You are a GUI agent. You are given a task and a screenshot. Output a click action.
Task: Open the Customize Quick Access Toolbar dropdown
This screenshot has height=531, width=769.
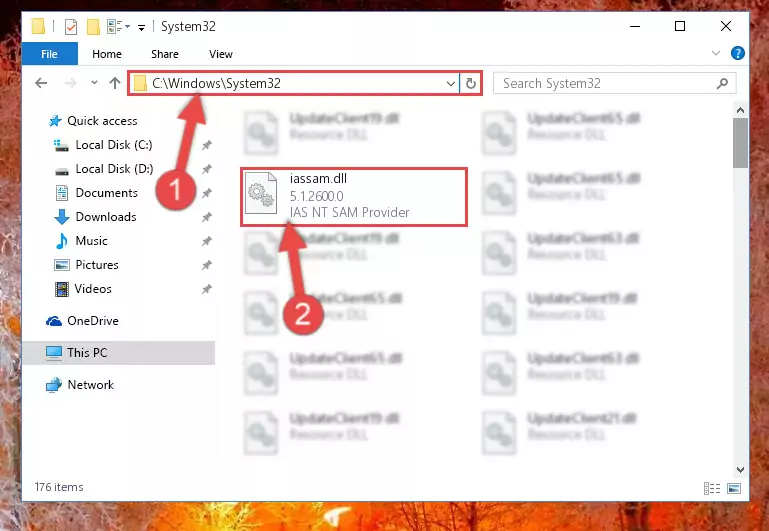141,27
